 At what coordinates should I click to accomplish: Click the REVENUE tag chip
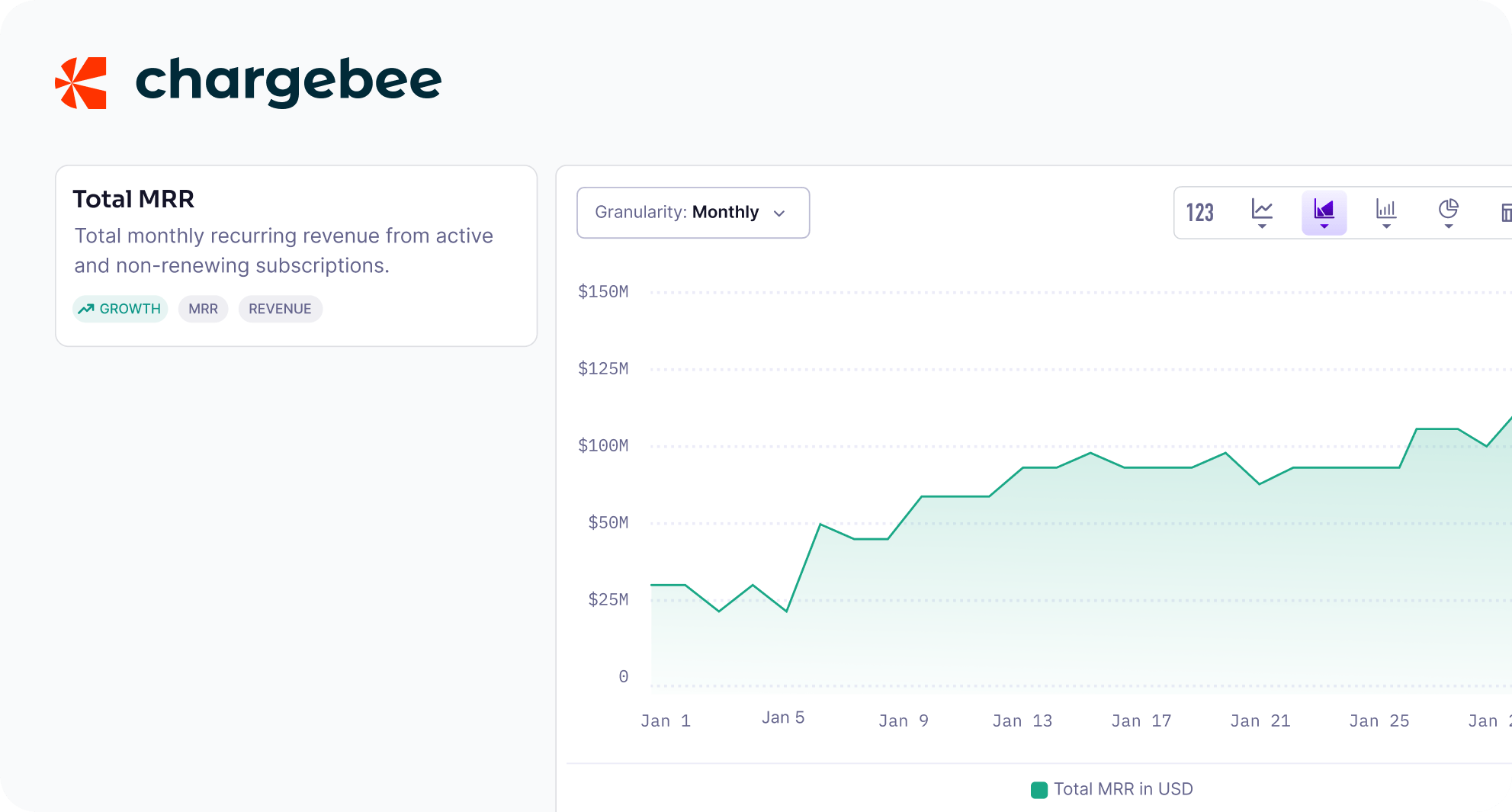(x=280, y=309)
